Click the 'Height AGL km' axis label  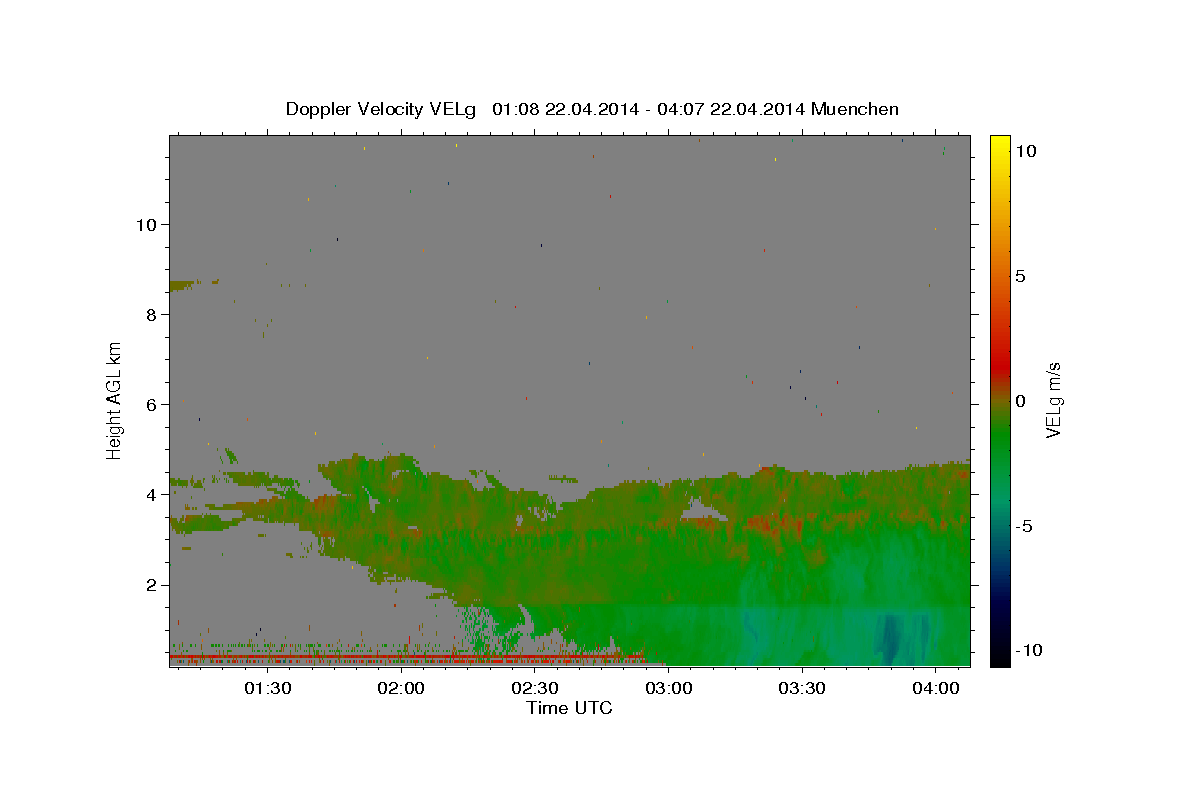(x=114, y=400)
